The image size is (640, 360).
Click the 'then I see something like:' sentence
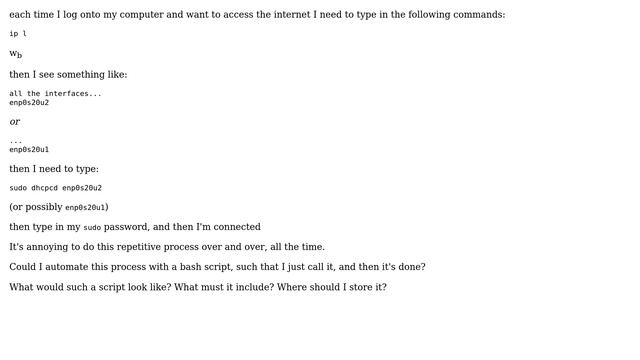(x=68, y=75)
